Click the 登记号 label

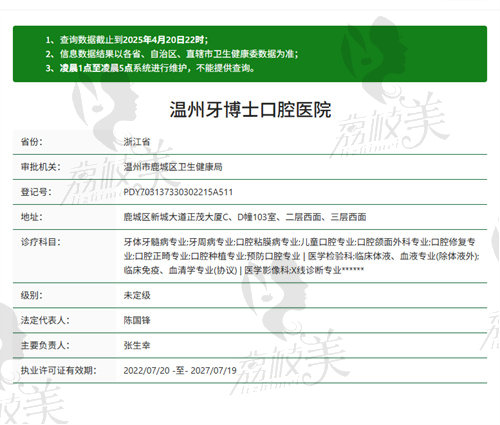(x=36, y=192)
